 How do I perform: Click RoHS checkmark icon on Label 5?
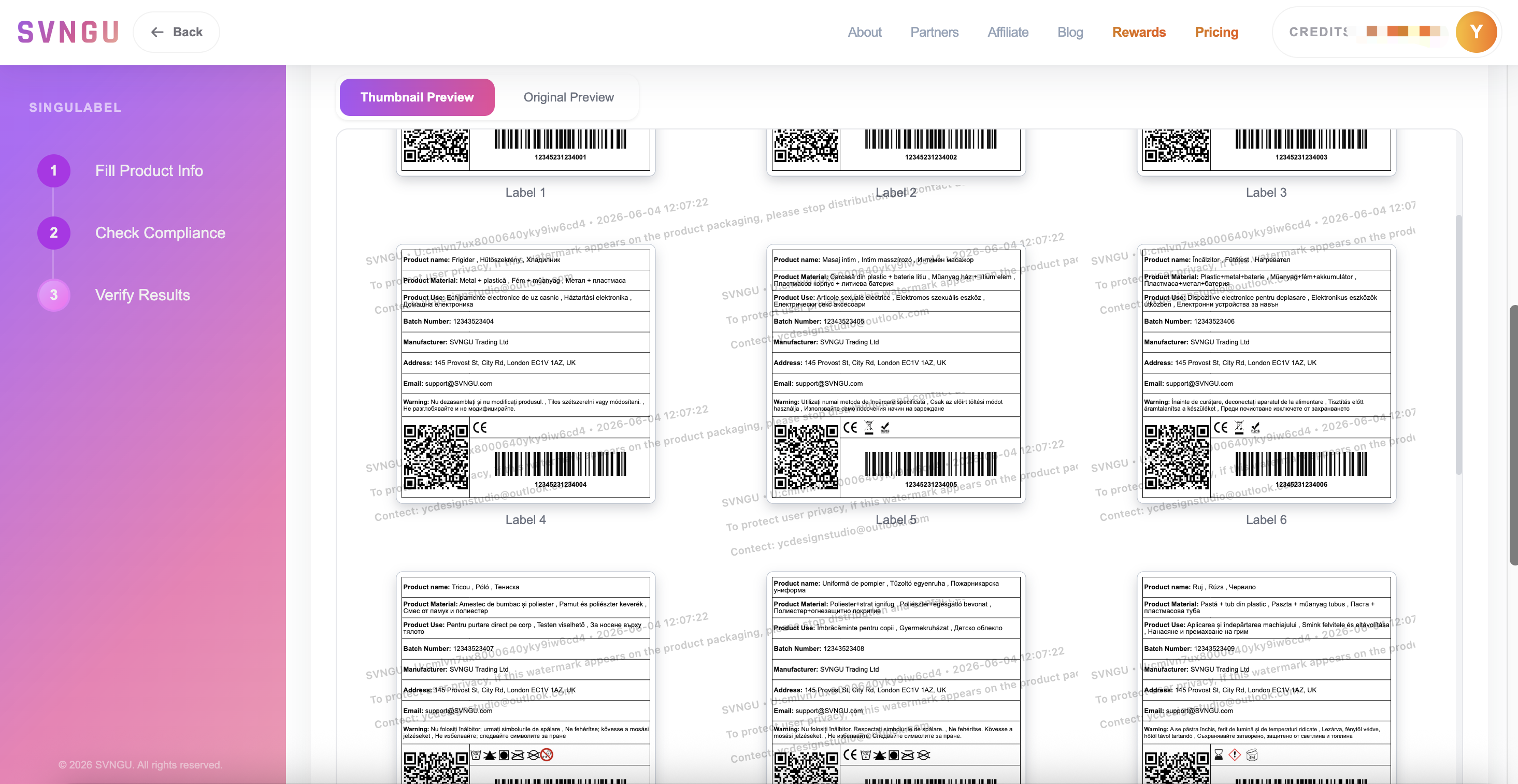[x=884, y=427]
